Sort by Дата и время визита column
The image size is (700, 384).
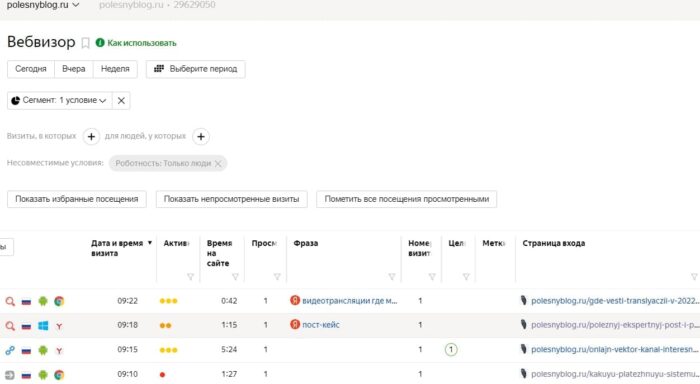(121, 248)
